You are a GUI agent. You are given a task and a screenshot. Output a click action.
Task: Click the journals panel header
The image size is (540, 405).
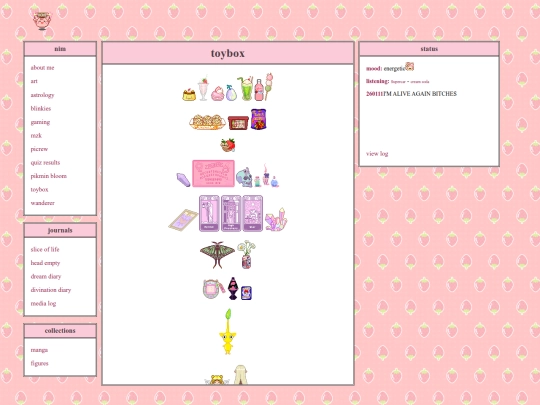60,230
